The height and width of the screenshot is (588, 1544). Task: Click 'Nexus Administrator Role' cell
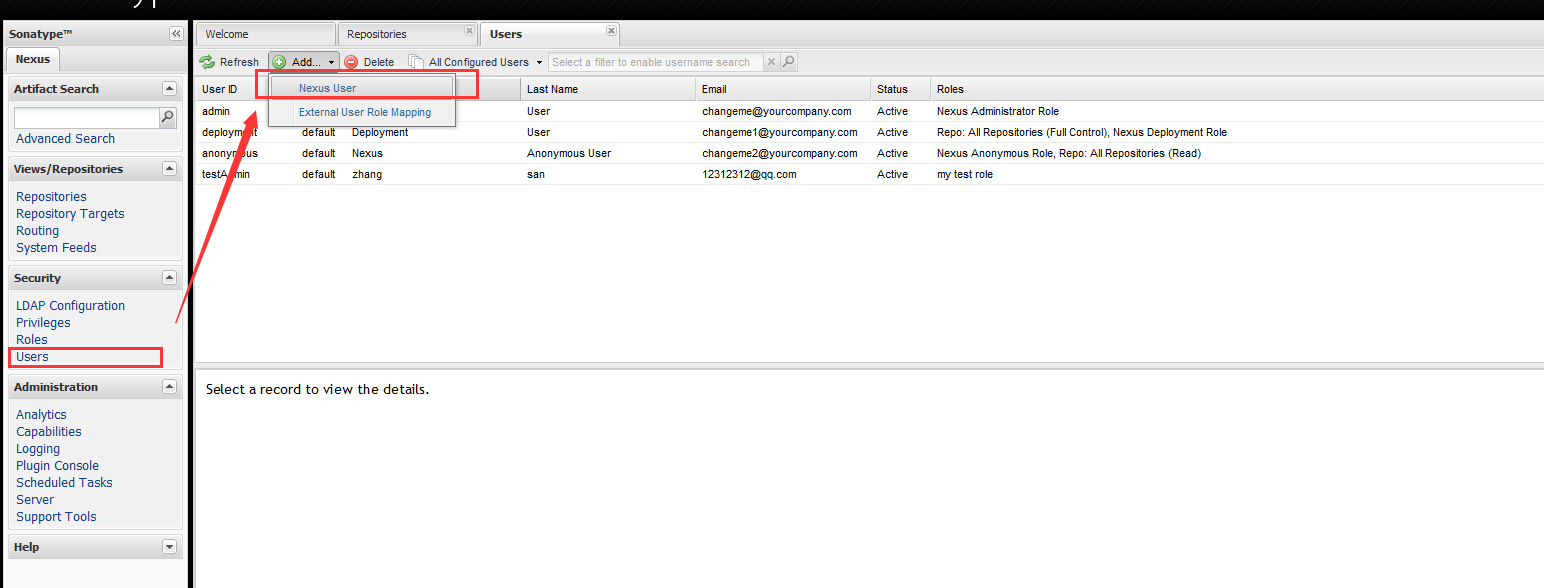click(998, 111)
